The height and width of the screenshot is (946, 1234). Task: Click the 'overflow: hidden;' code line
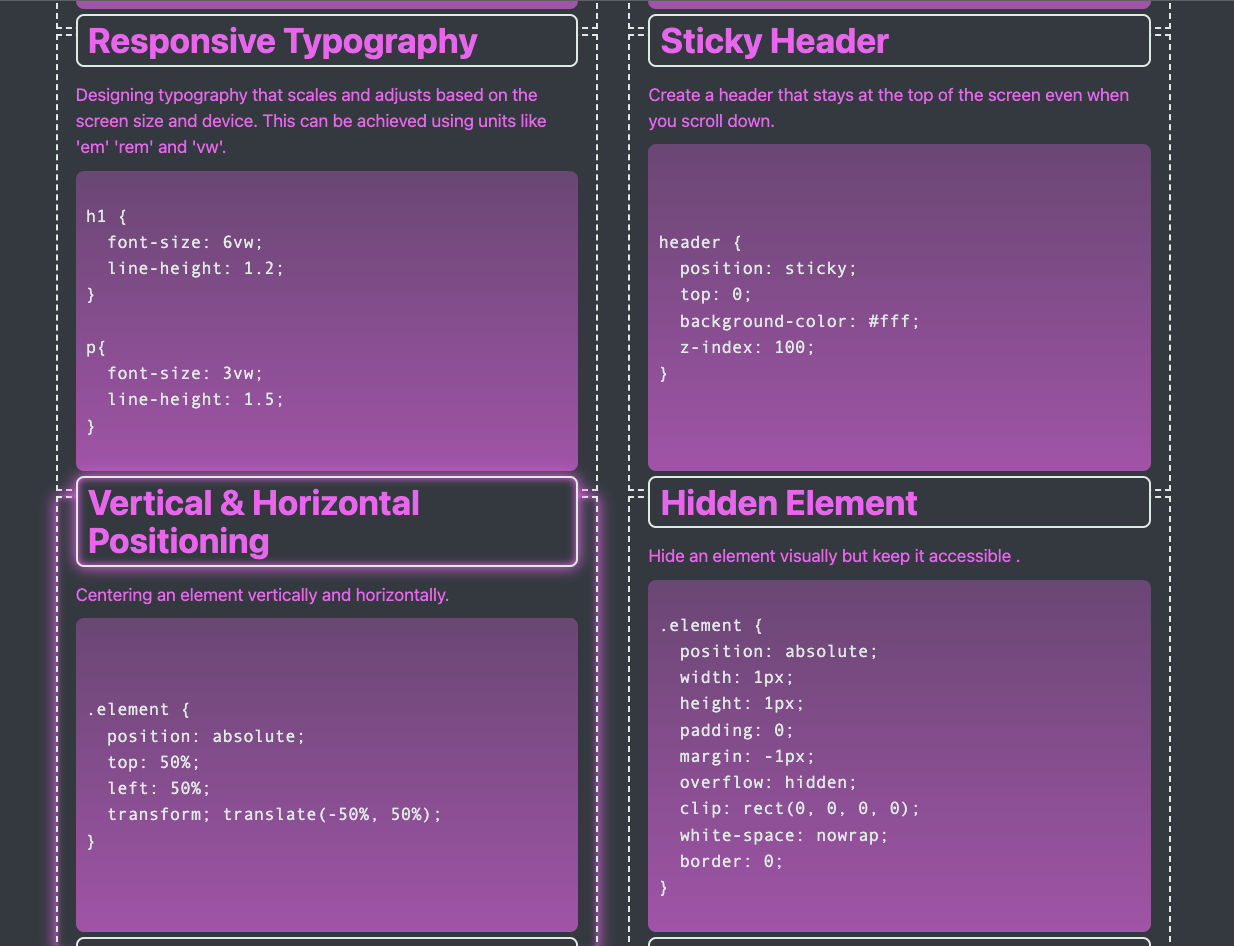point(768,782)
